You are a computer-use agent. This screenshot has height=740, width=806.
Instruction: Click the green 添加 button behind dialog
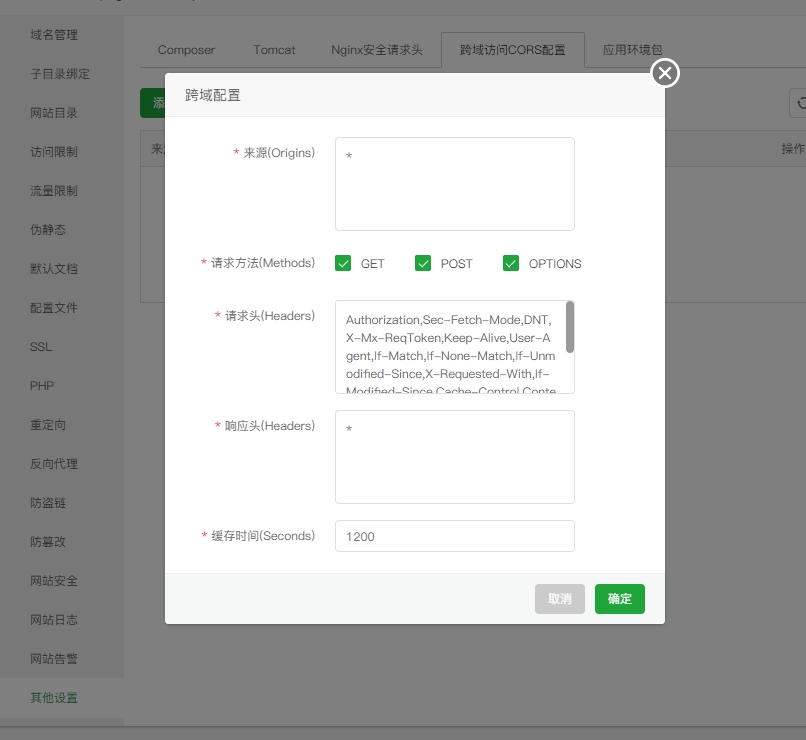153,103
